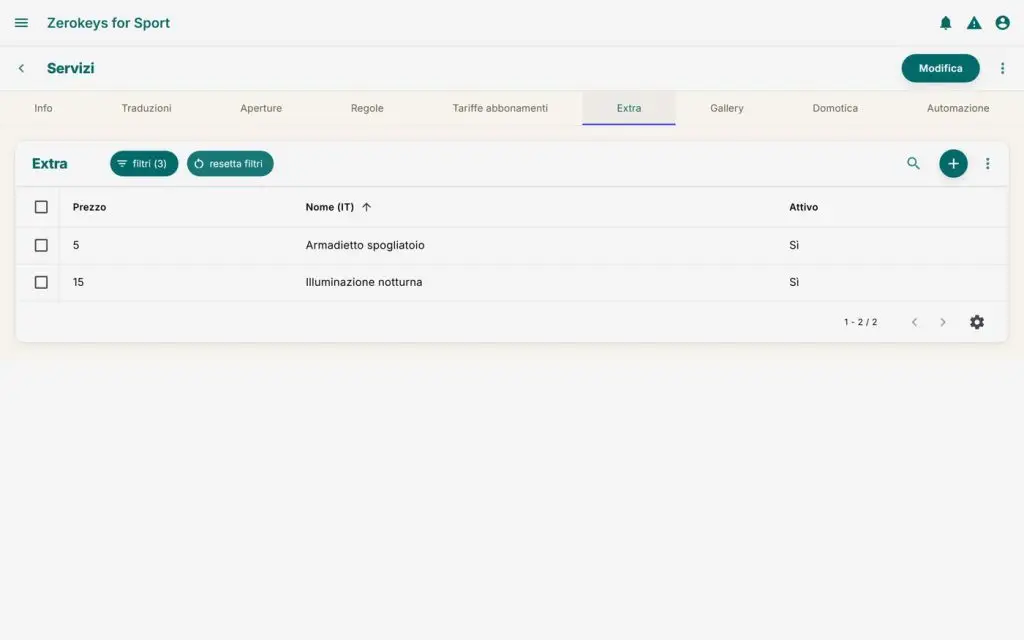The image size is (1024, 640).
Task: Open the notifications bell
Action: click(x=945, y=23)
